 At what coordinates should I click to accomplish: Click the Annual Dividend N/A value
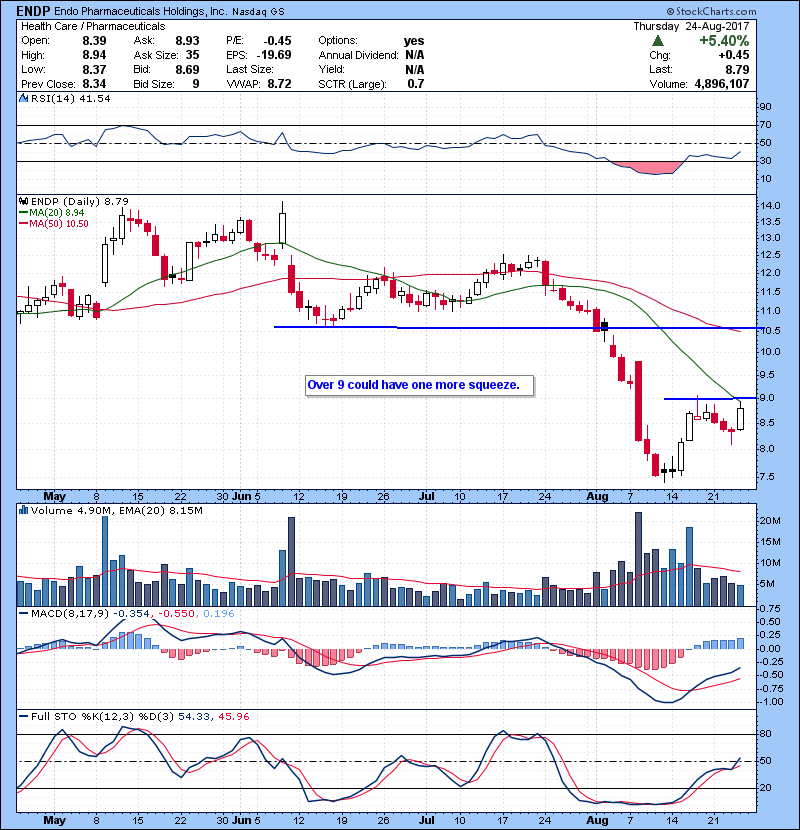click(x=415, y=55)
